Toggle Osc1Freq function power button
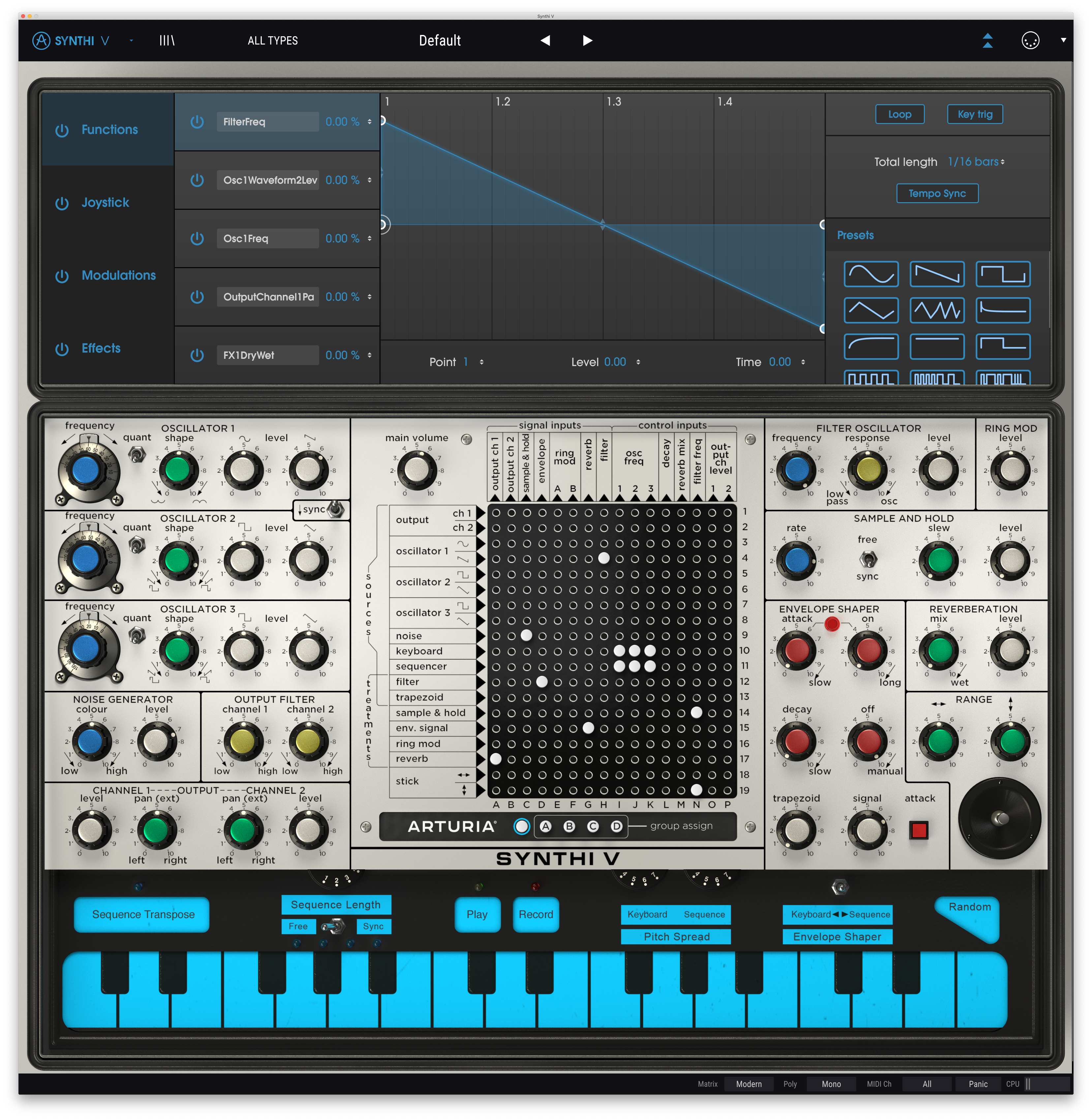Viewport: 1092px width, 1119px height. click(x=197, y=238)
